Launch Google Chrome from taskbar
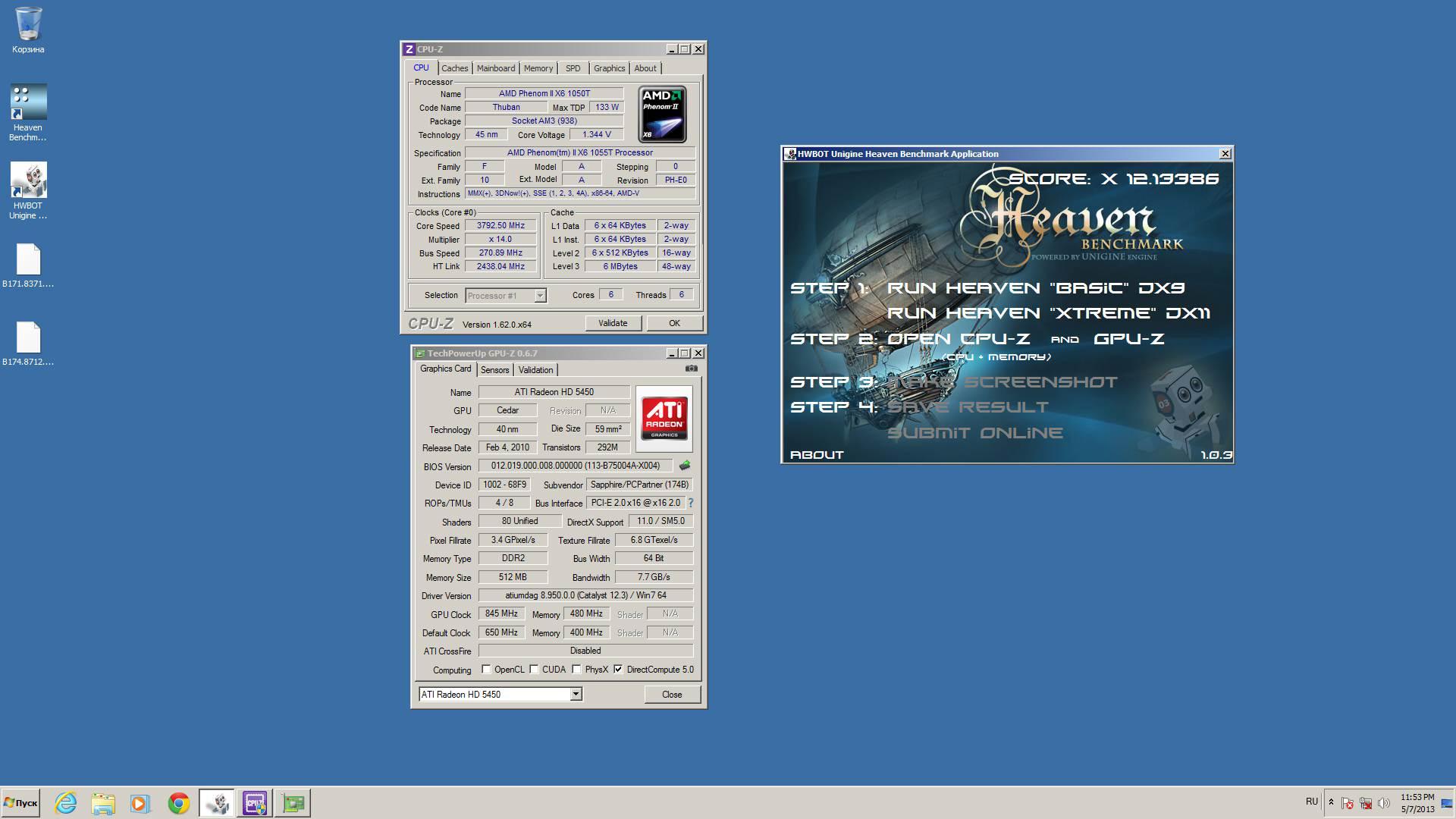1456x819 pixels. tap(179, 803)
